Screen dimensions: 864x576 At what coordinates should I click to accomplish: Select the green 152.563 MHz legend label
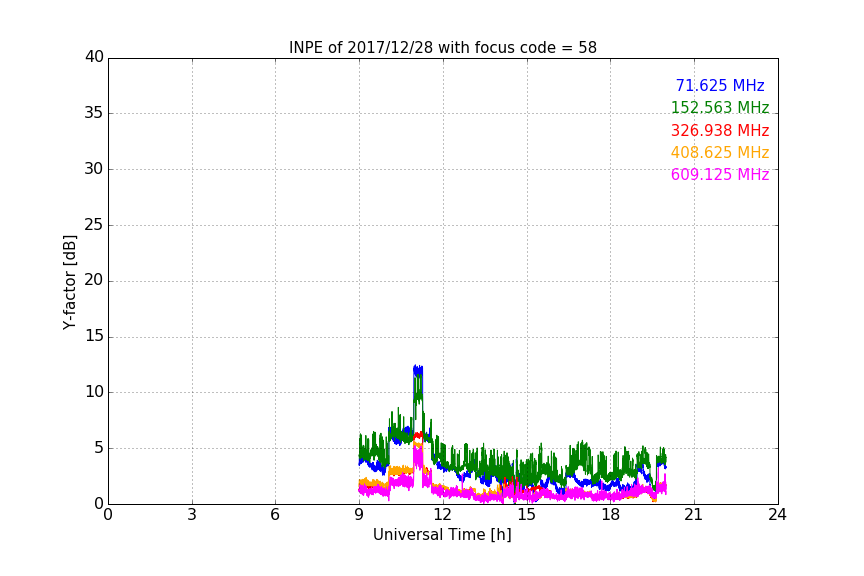(x=720, y=107)
